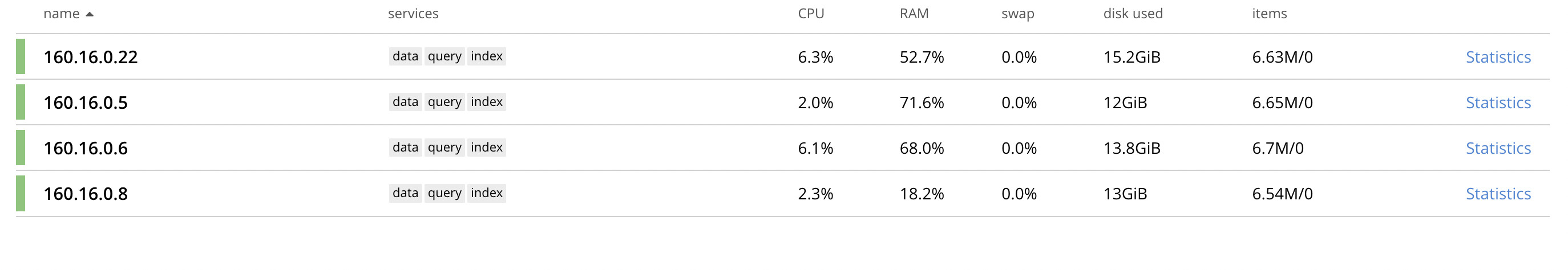The width and height of the screenshot is (1568, 270).
Task: Sort the table by RAM column
Action: point(914,13)
